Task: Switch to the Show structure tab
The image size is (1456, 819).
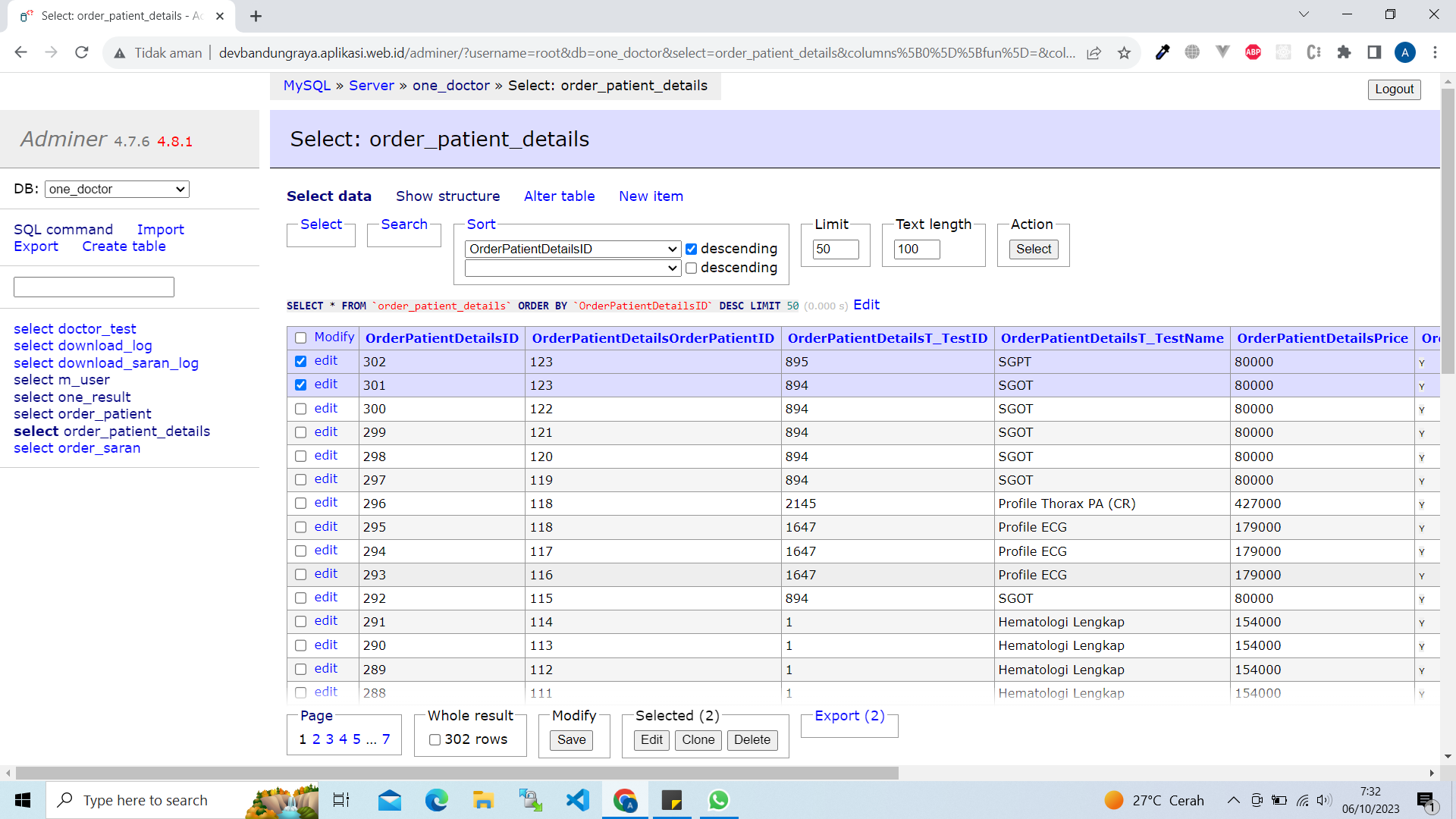Action: click(447, 196)
